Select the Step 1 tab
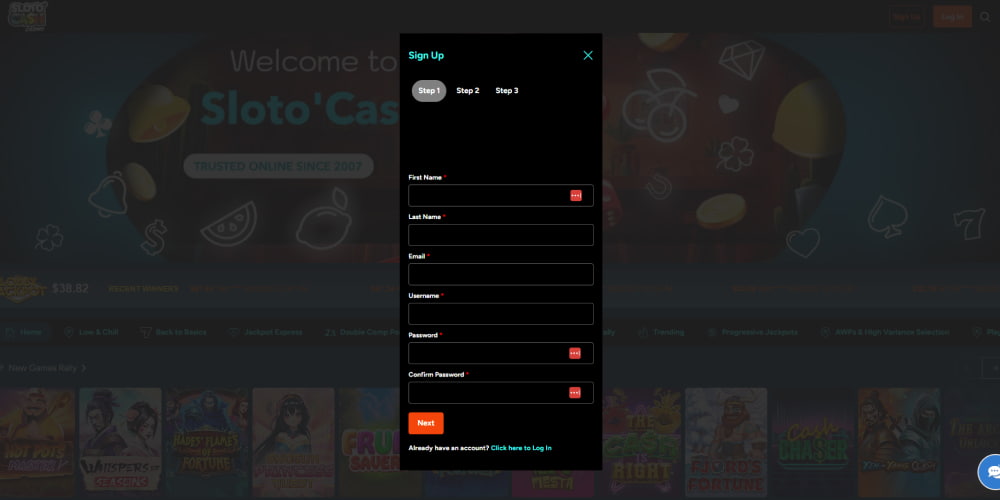This screenshot has height=500, width=1000. point(429,91)
